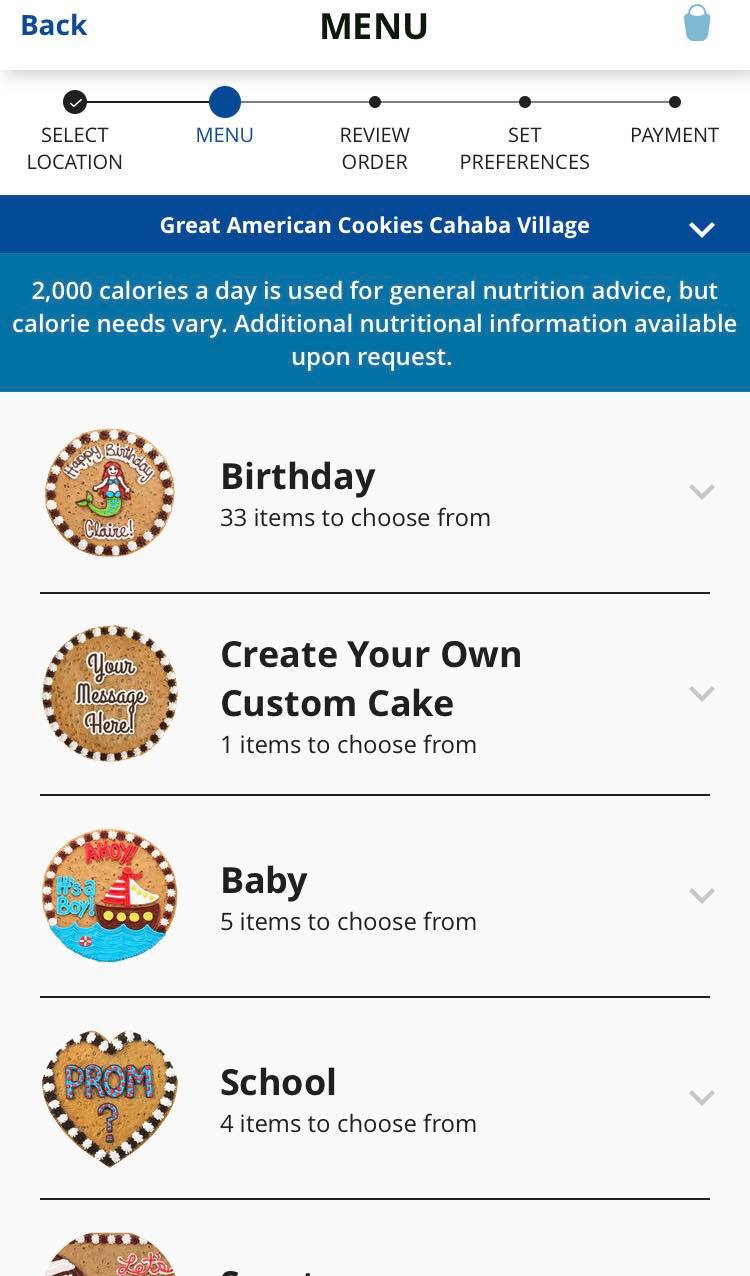750x1276 pixels.
Task: Tap the heart-shaped Prom cookie thumbnail
Action: pos(110,1098)
